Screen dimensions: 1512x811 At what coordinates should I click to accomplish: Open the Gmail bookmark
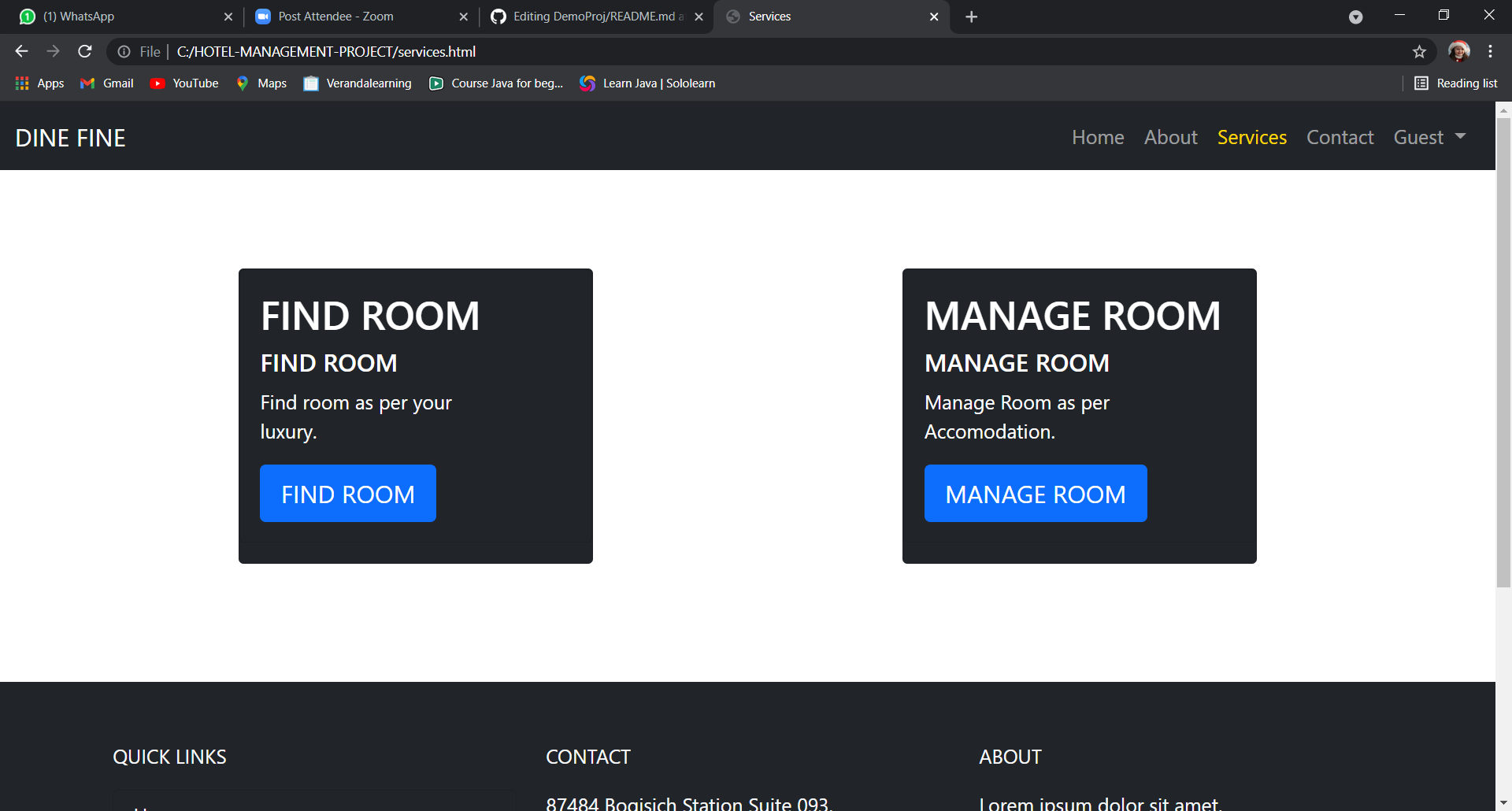[x=106, y=83]
